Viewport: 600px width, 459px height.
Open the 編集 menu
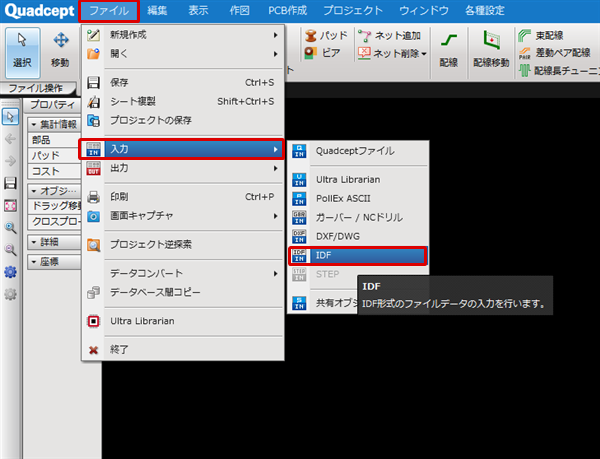pos(157,11)
